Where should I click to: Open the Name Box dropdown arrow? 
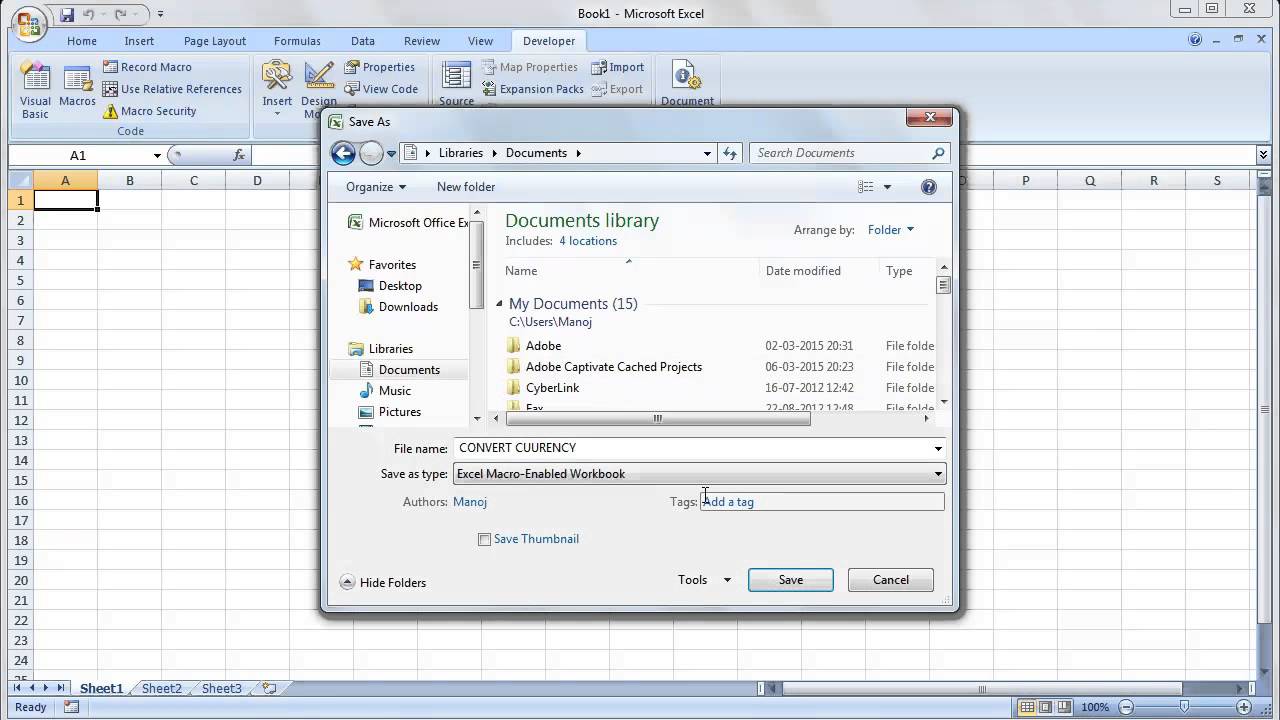coord(157,155)
